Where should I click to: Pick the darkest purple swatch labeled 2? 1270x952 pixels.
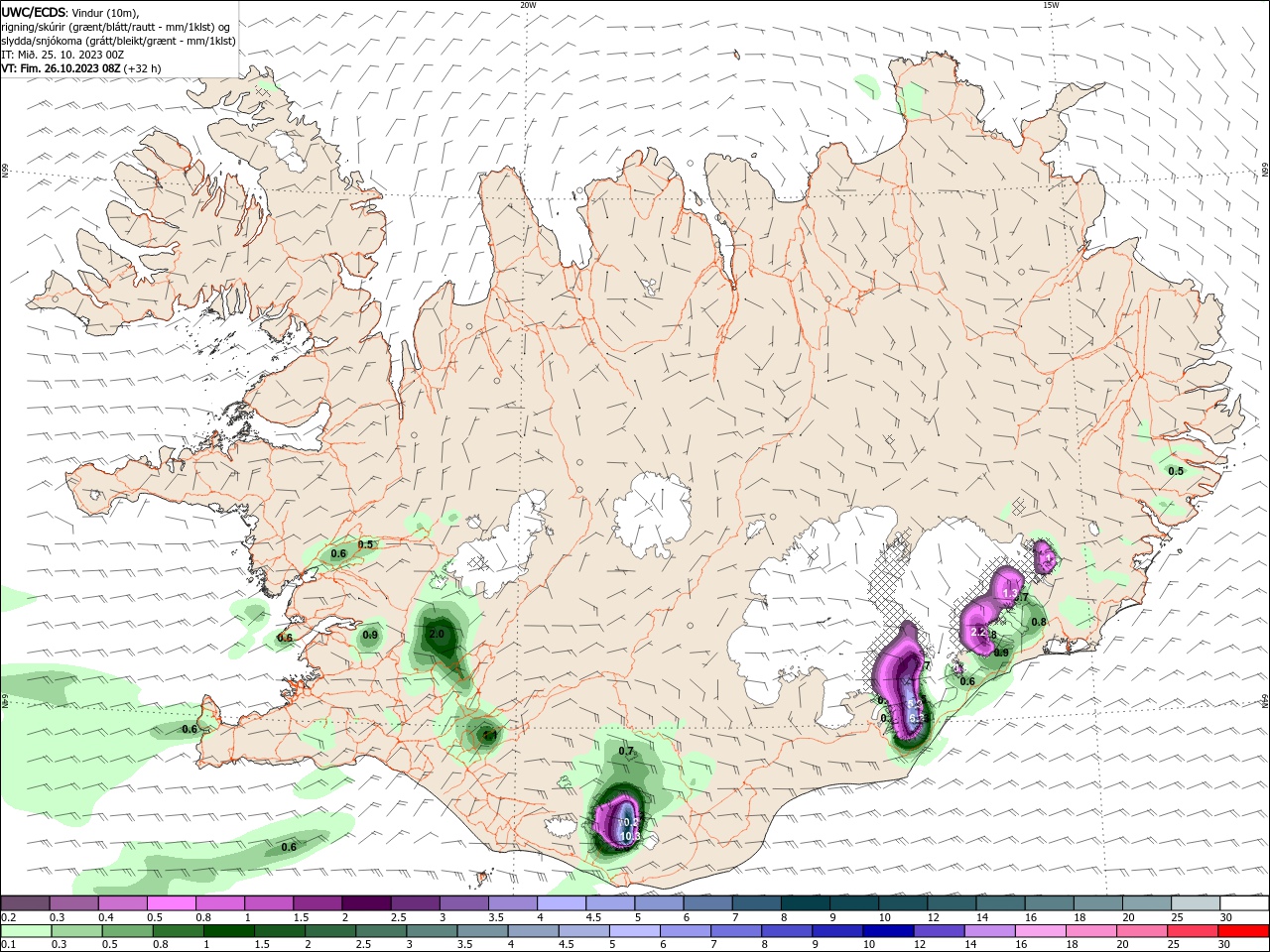pyautogui.click(x=365, y=903)
